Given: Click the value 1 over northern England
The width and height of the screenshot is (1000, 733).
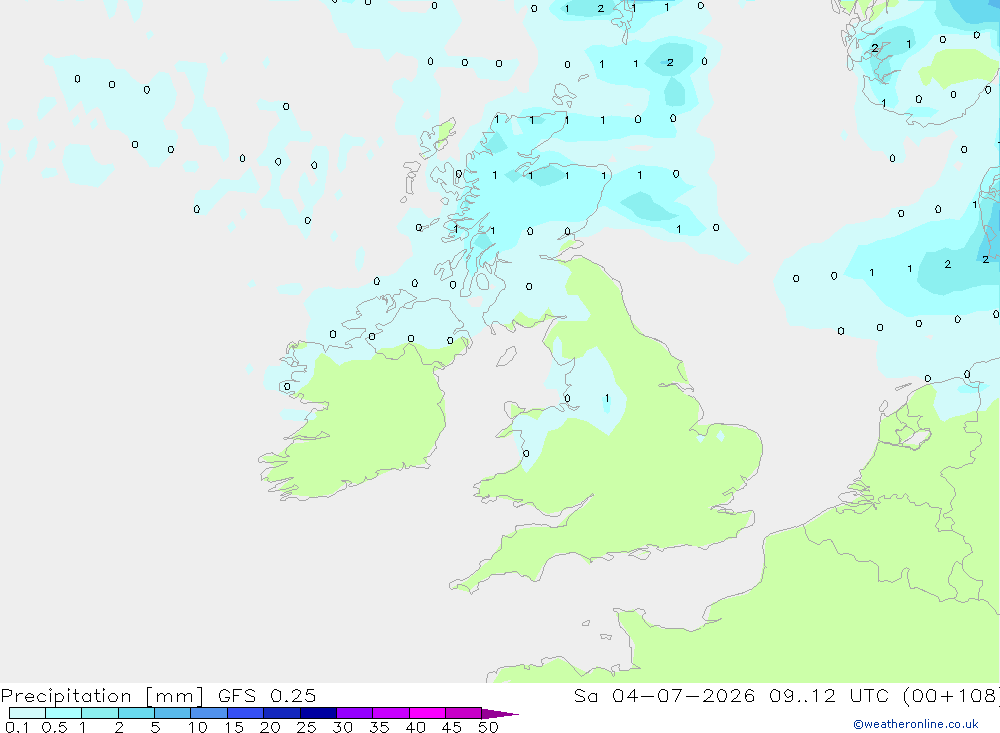Looking at the screenshot, I should (x=607, y=398).
